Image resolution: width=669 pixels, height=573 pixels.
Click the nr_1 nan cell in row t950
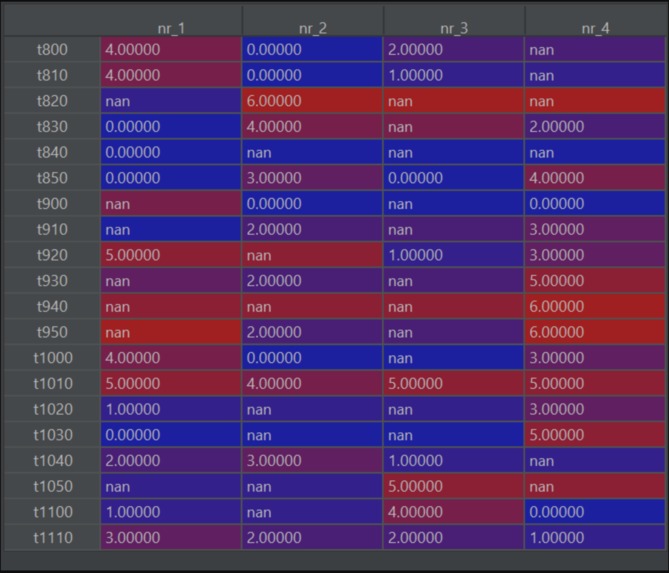tap(171, 332)
